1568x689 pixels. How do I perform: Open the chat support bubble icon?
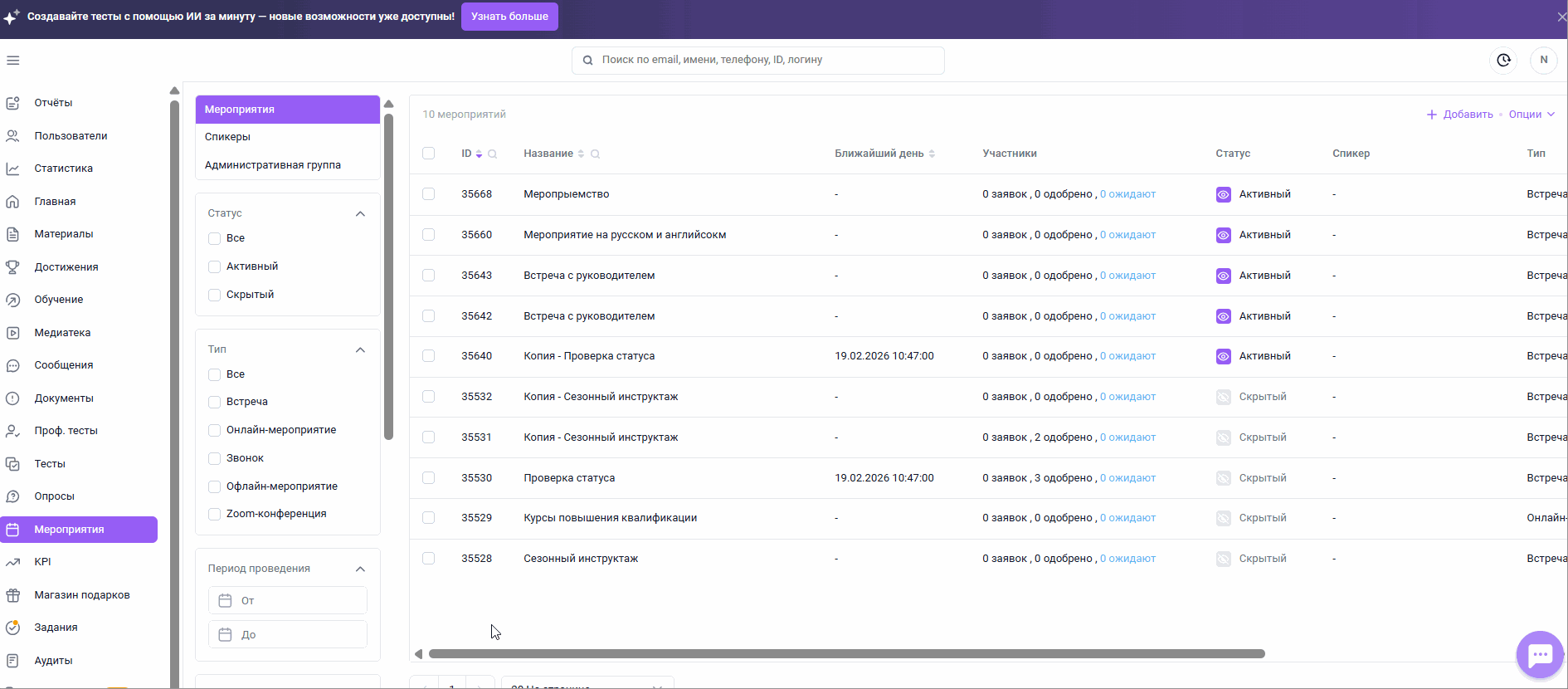click(x=1540, y=655)
